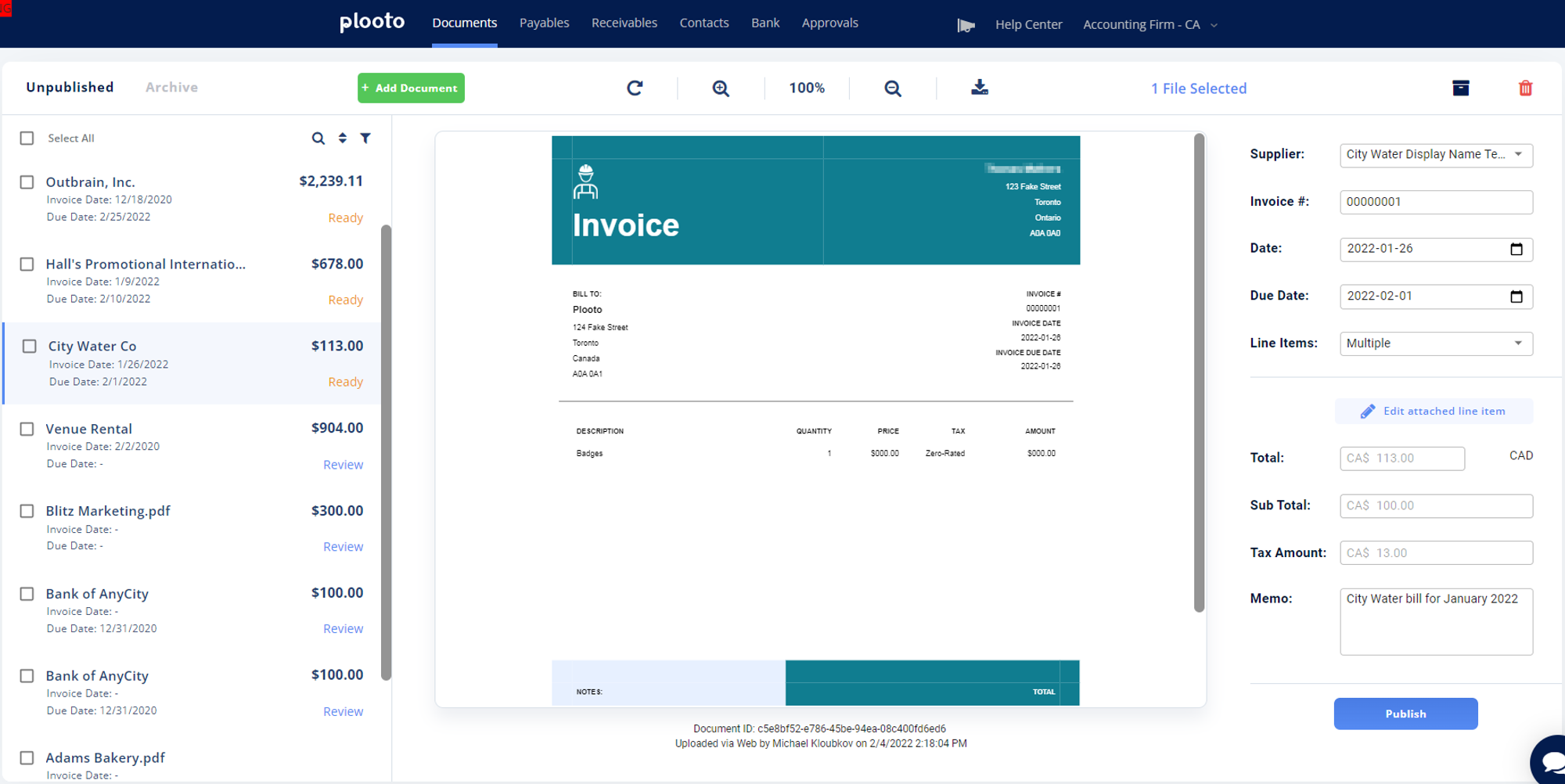Click the invoice preview vertical scrollbar

pos(1199,373)
